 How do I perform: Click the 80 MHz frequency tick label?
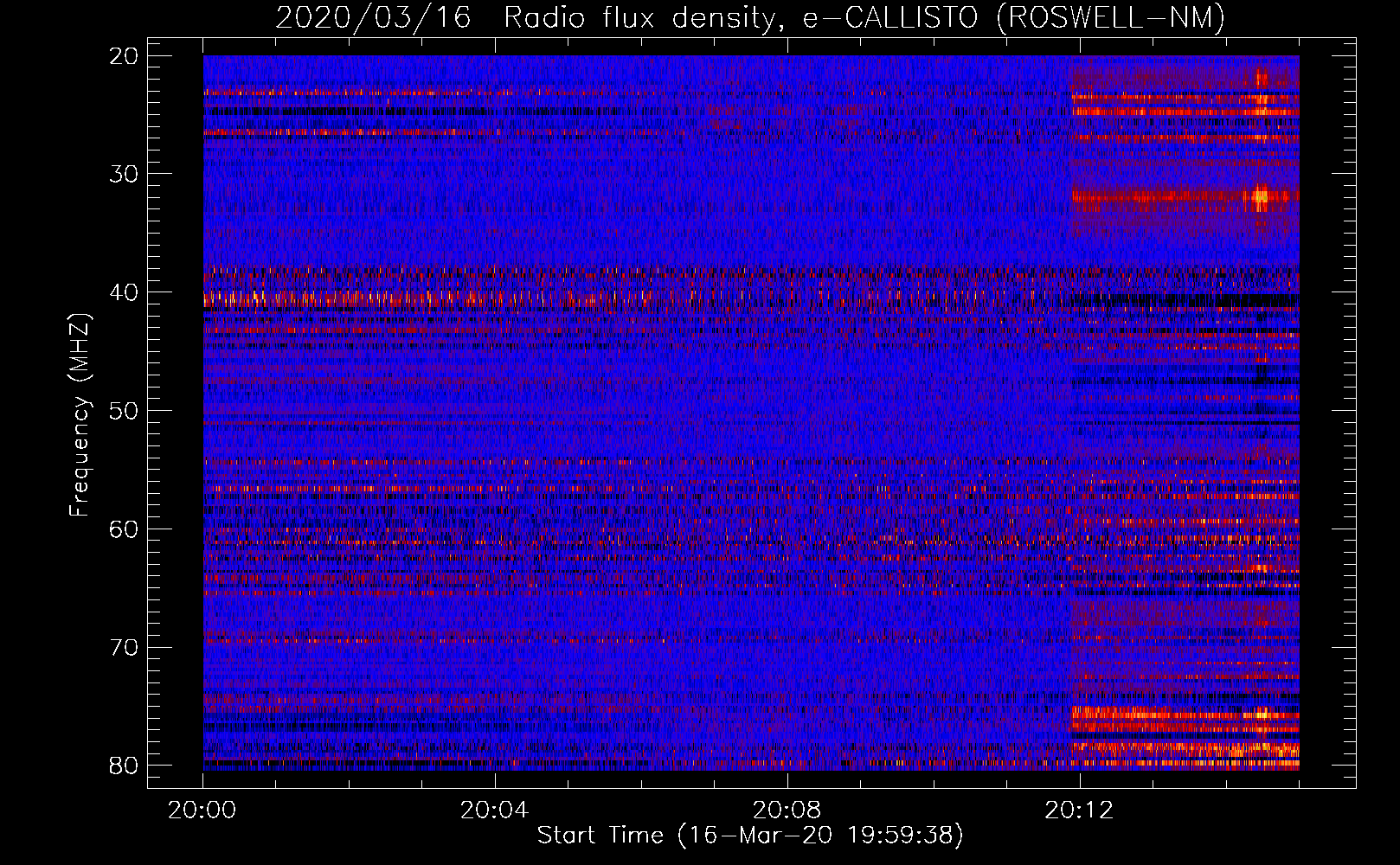coord(125,766)
